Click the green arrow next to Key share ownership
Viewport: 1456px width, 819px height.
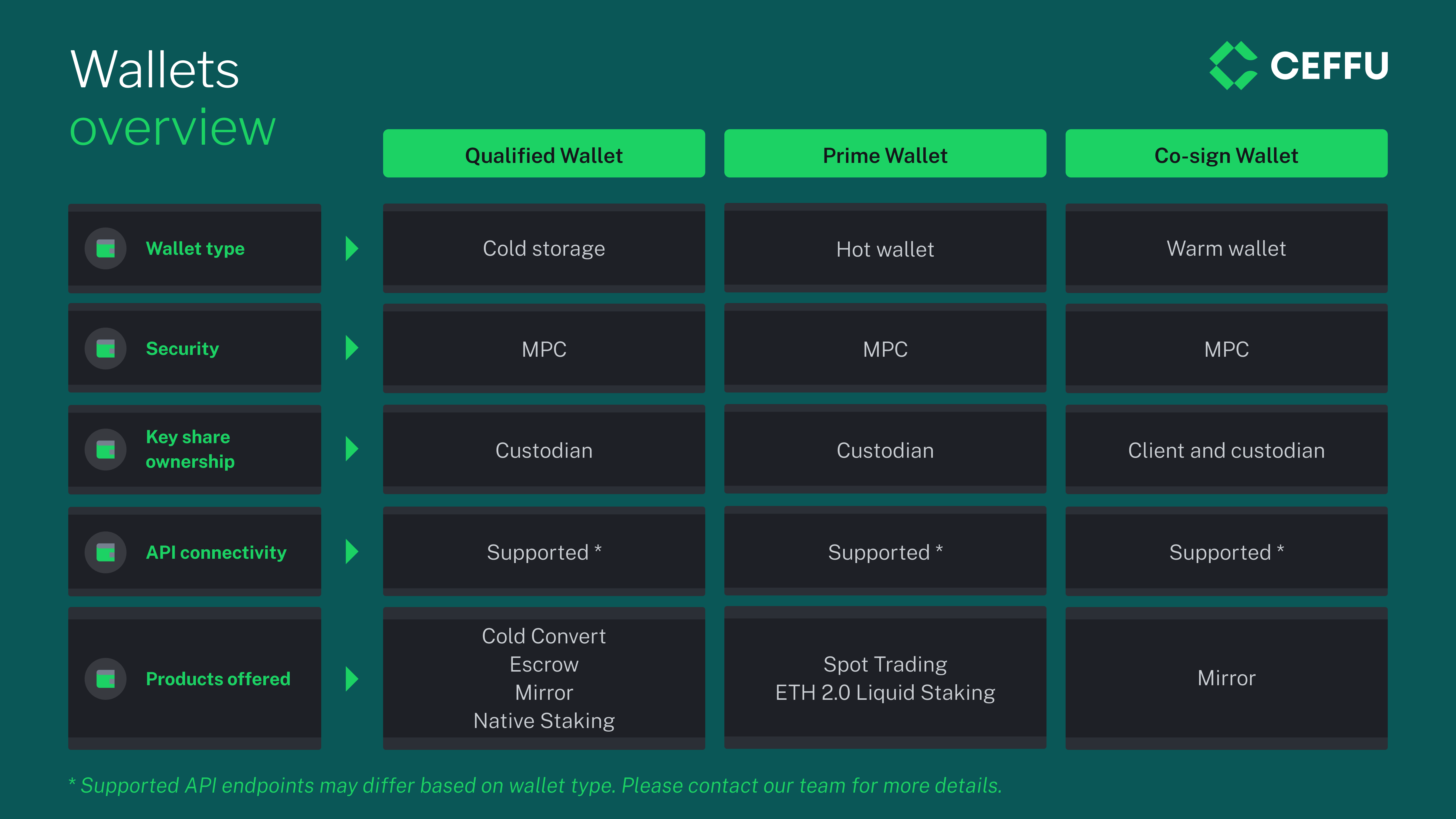tap(352, 449)
